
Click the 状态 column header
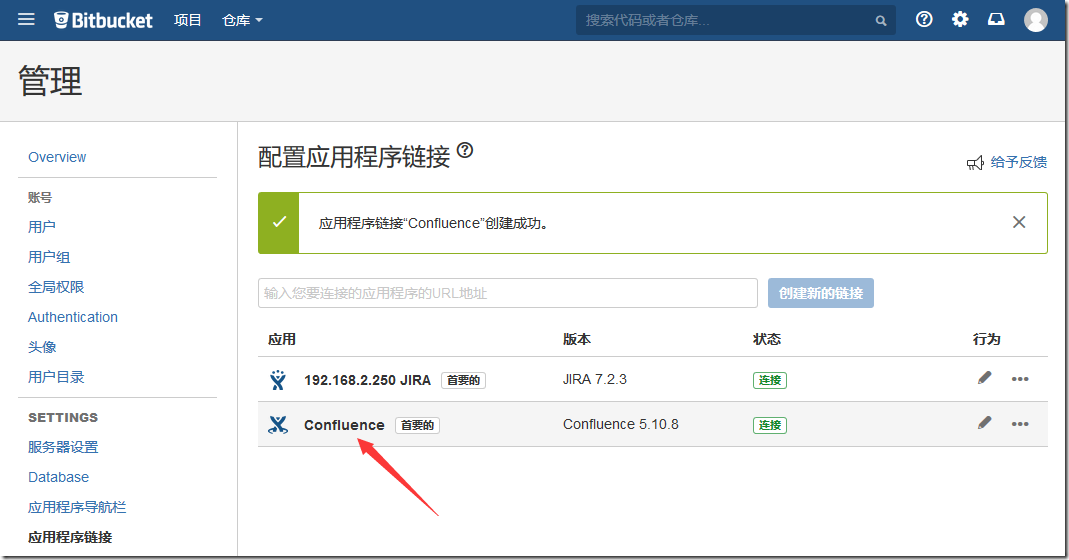click(x=767, y=340)
